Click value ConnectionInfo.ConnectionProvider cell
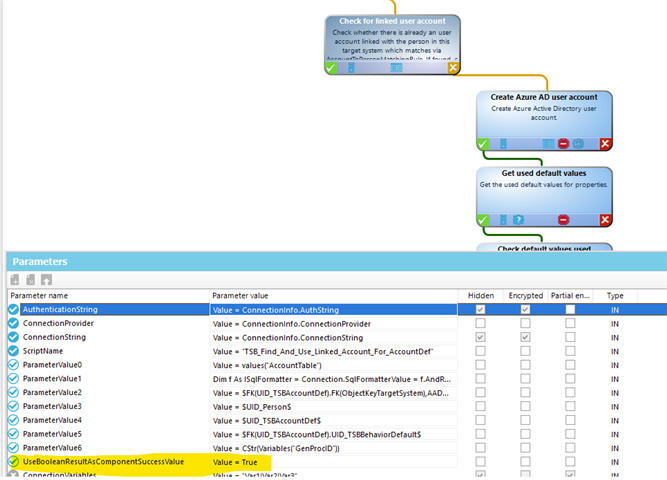Image resolution: width=667 pixels, height=480 pixels. pyautogui.click(x=334, y=324)
